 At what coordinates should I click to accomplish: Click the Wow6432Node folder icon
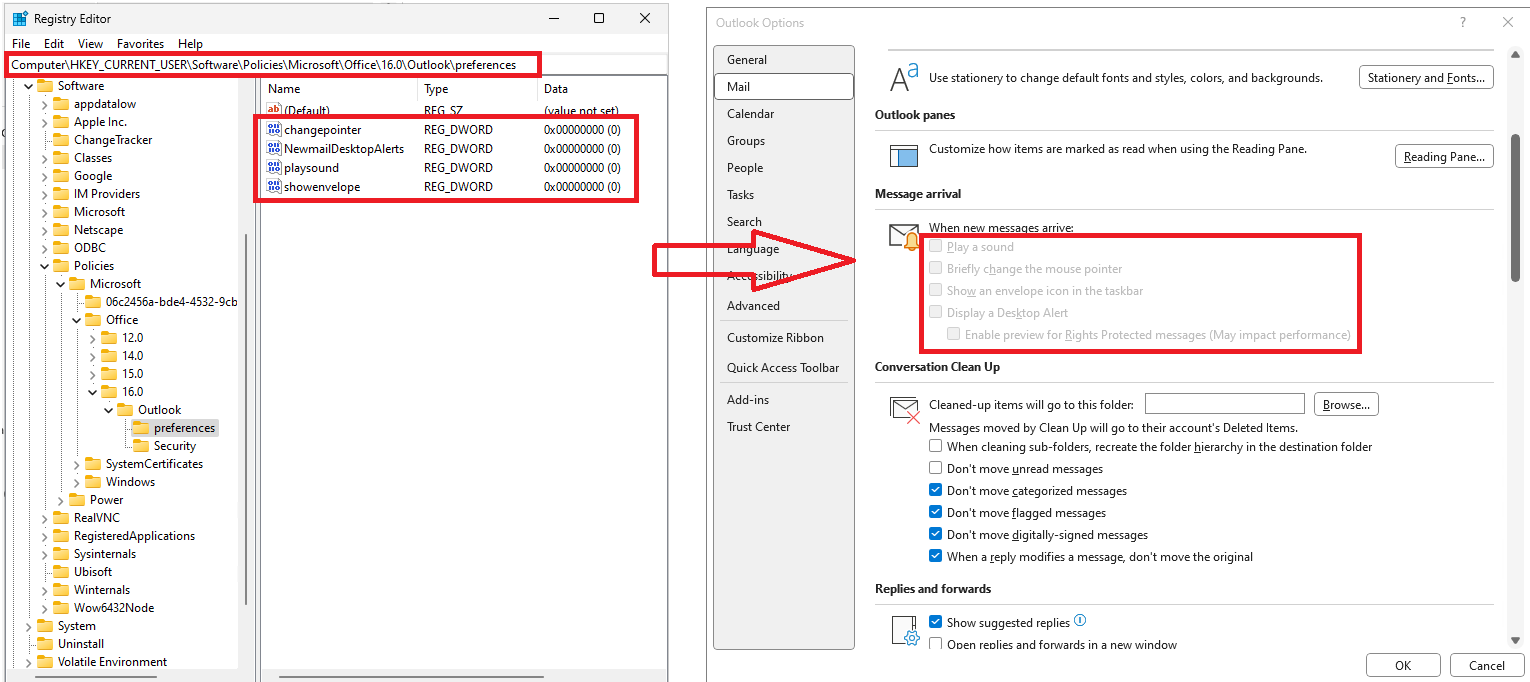pos(61,608)
